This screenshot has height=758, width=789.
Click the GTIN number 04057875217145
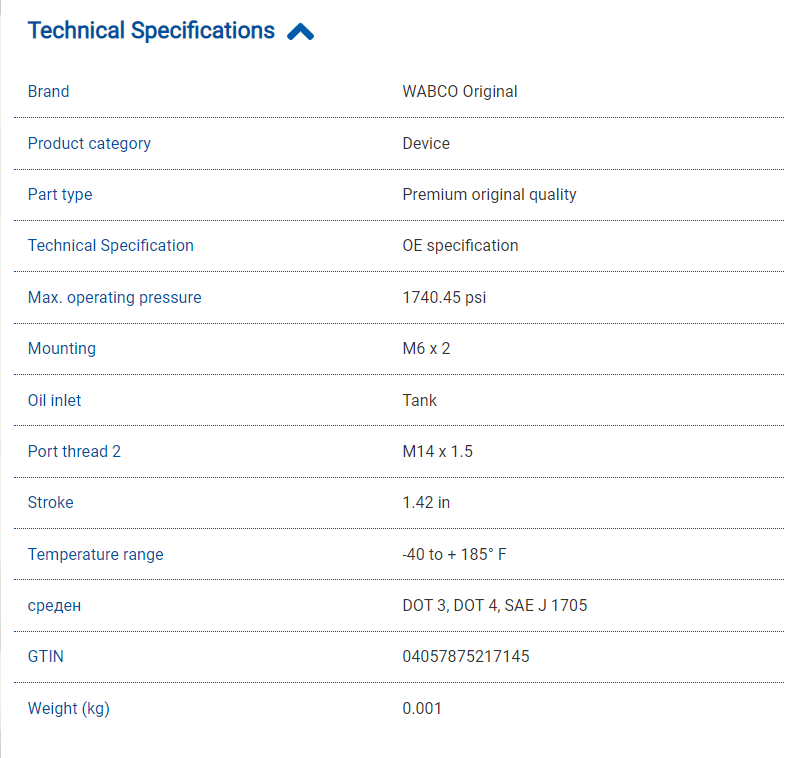pos(466,657)
